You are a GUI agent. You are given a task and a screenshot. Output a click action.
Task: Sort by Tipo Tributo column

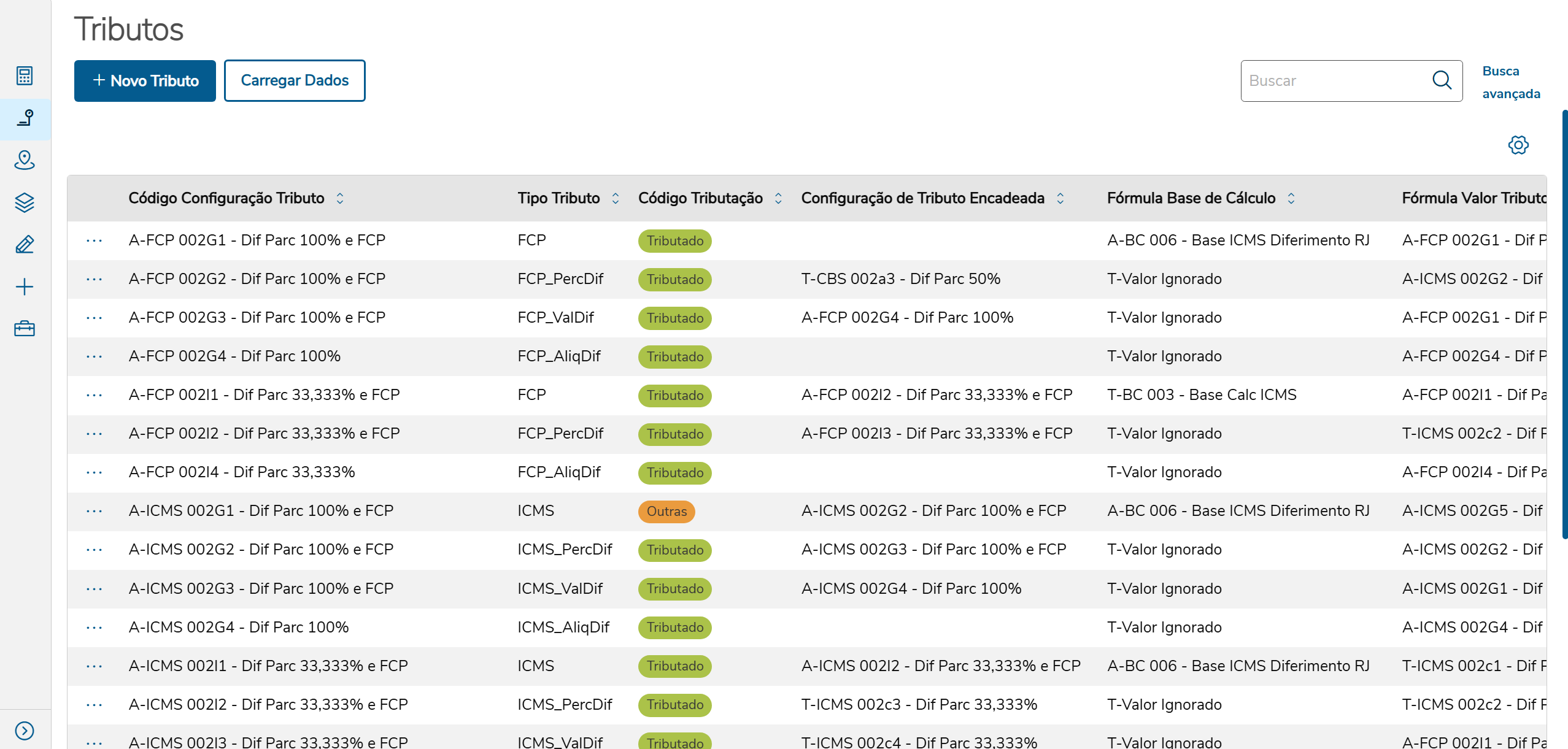point(615,198)
